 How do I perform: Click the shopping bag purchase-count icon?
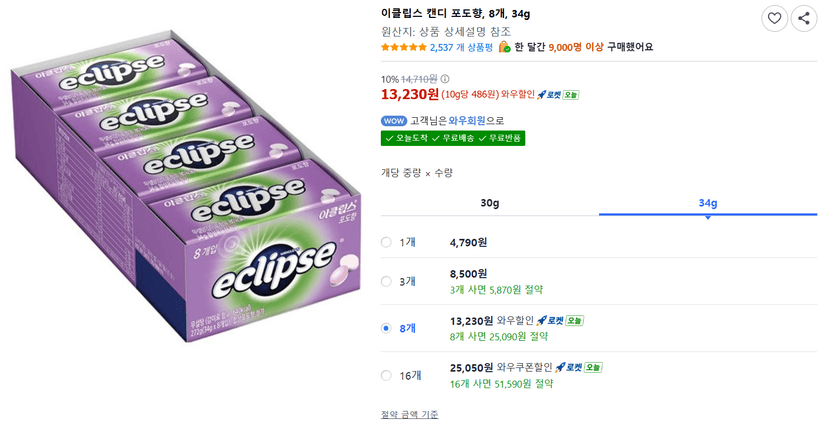click(504, 47)
